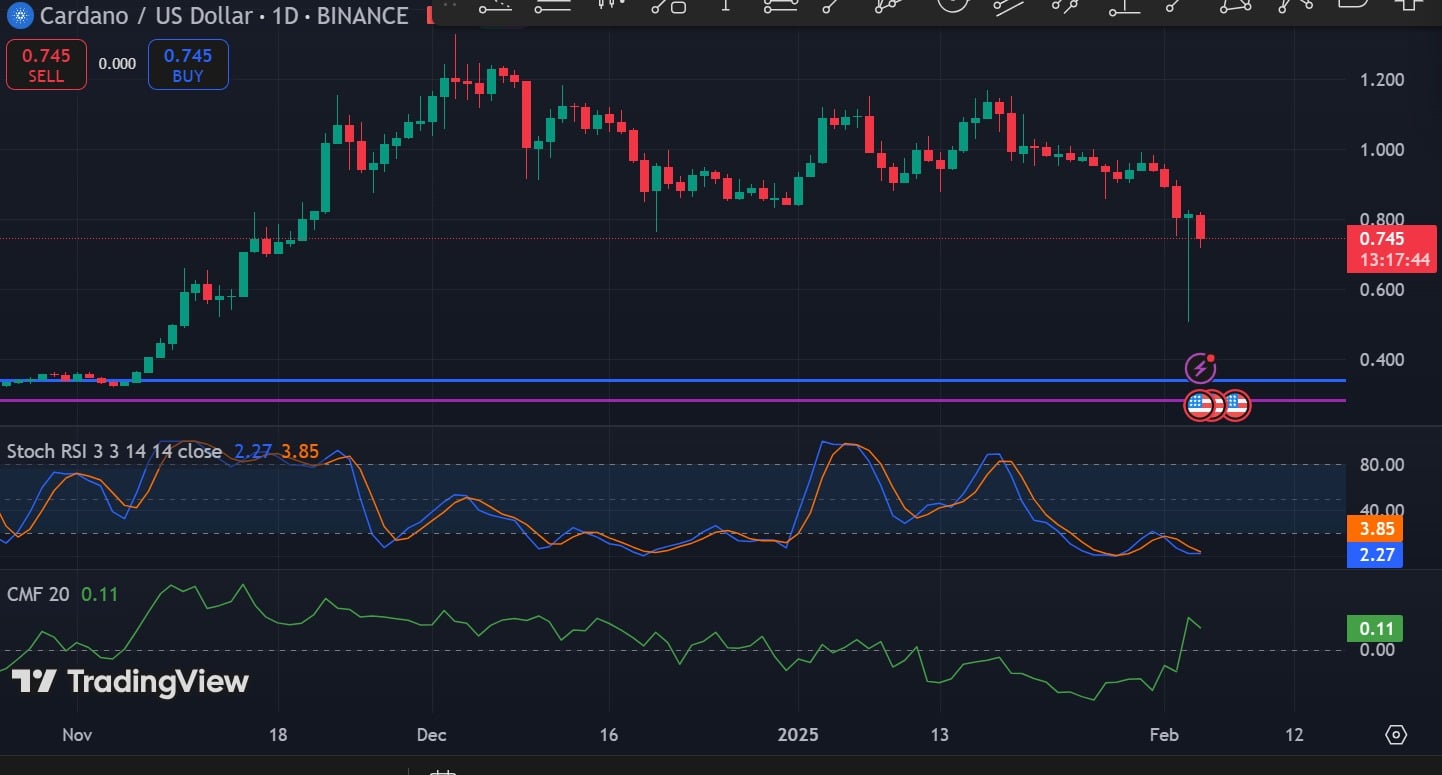The width and height of the screenshot is (1442, 775).
Task: Click the rightmost US flag event marker
Action: click(x=1236, y=405)
